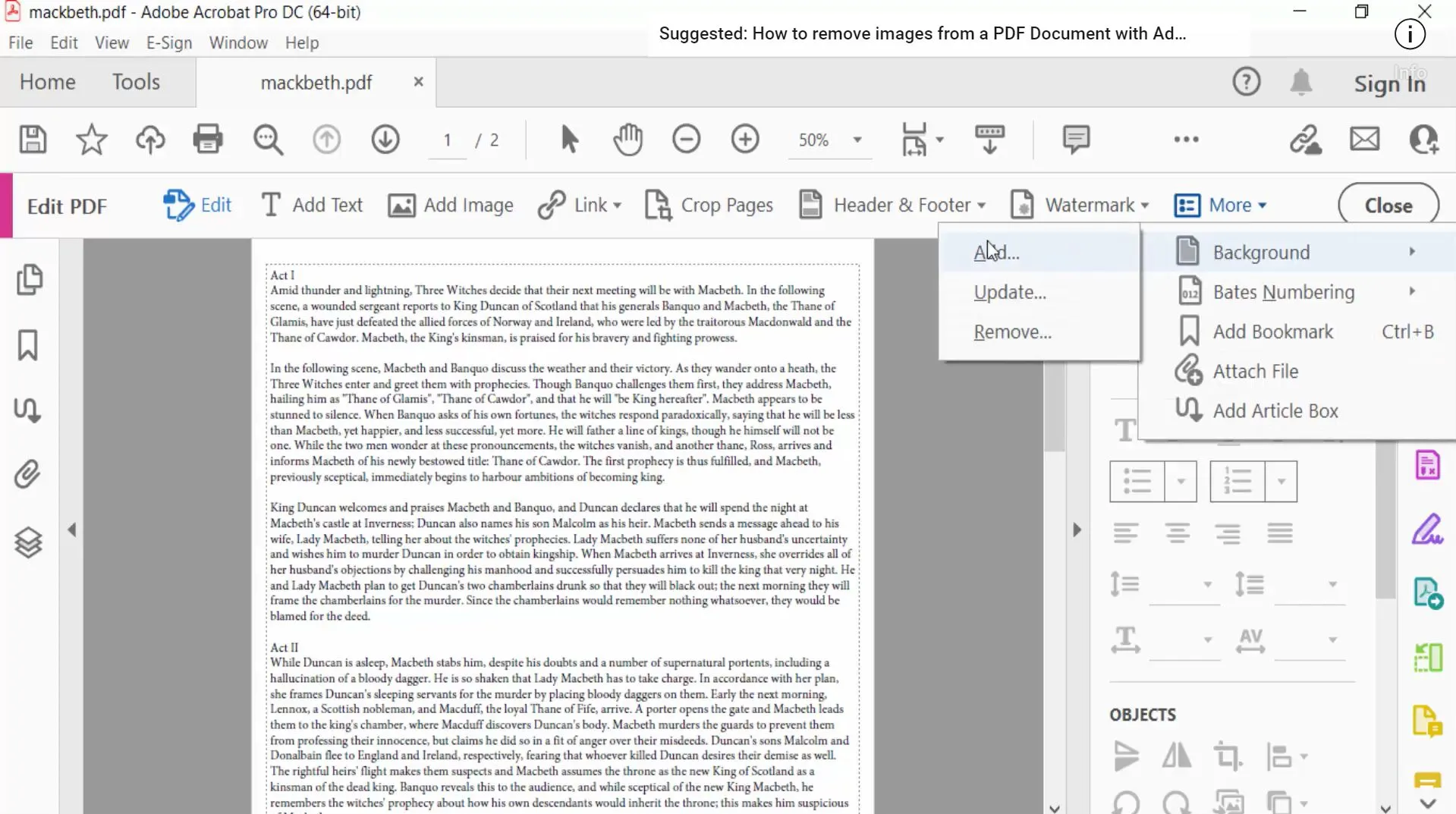Open the Attachments panel with the paperclip icon
1456x814 pixels.
(28, 473)
